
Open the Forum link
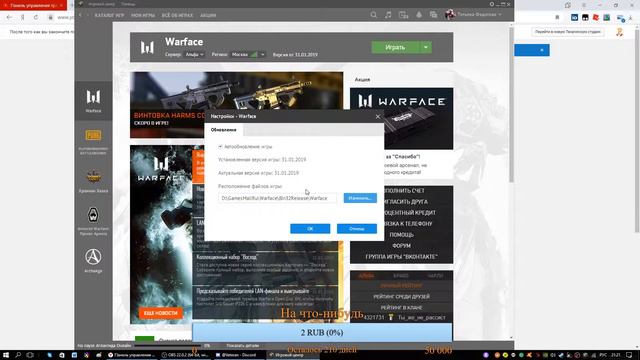click(x=401, y=246)
